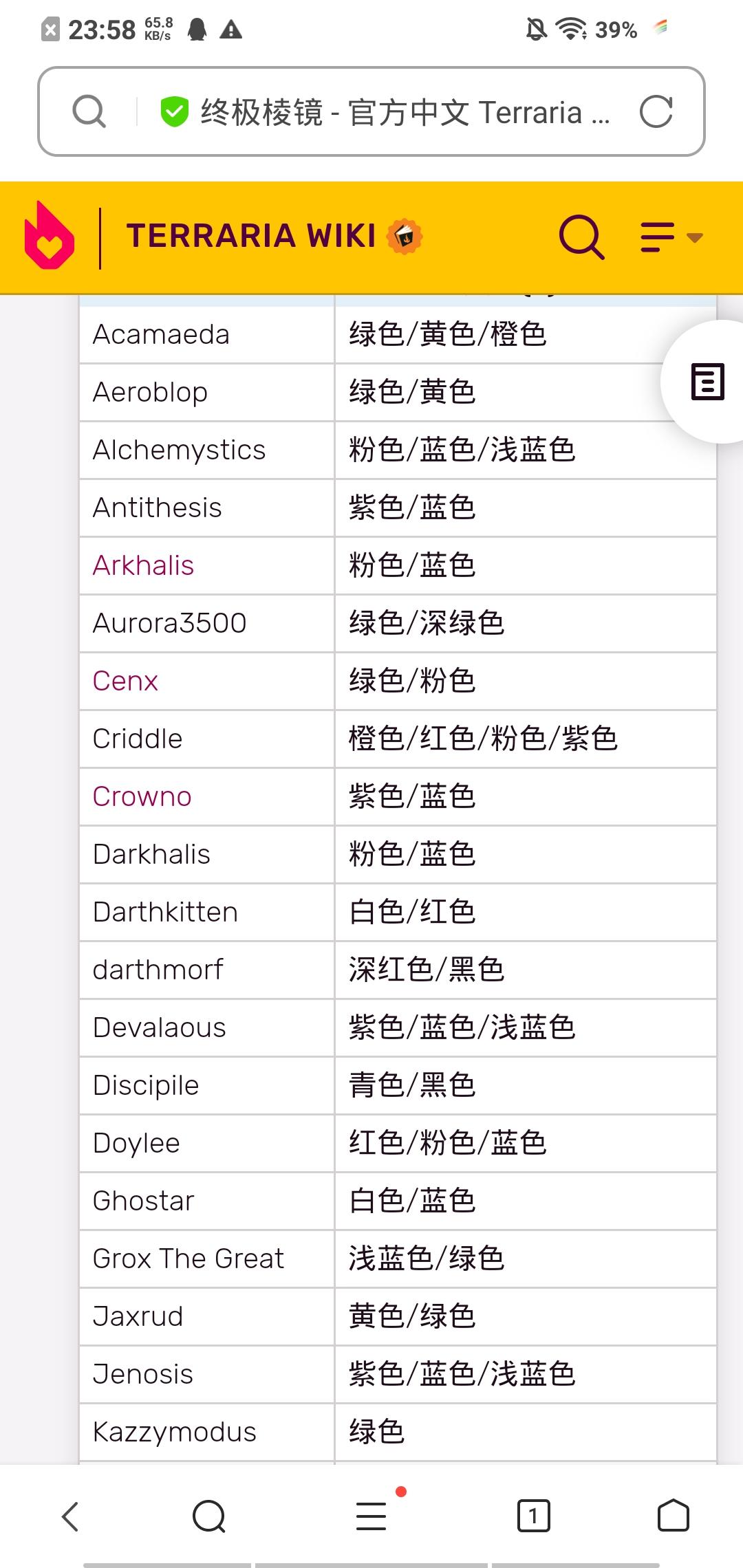
Task: Open browser search in bottom bar
Action: [x=209, y=1516]
